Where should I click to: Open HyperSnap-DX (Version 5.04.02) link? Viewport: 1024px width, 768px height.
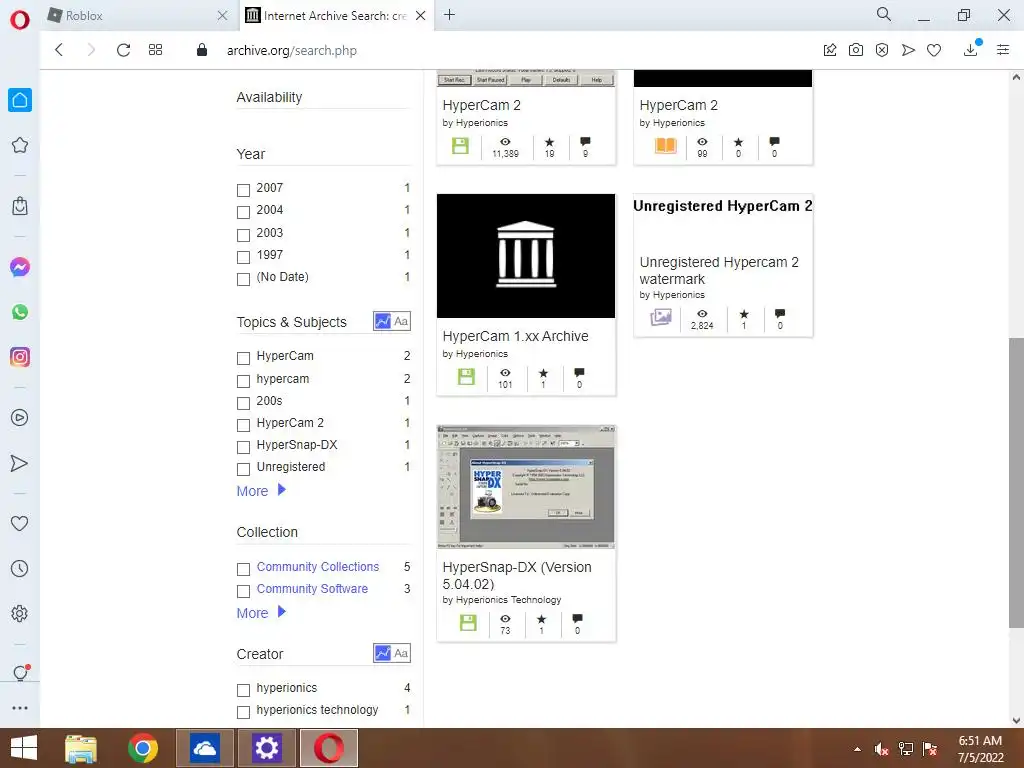(517, 575)
